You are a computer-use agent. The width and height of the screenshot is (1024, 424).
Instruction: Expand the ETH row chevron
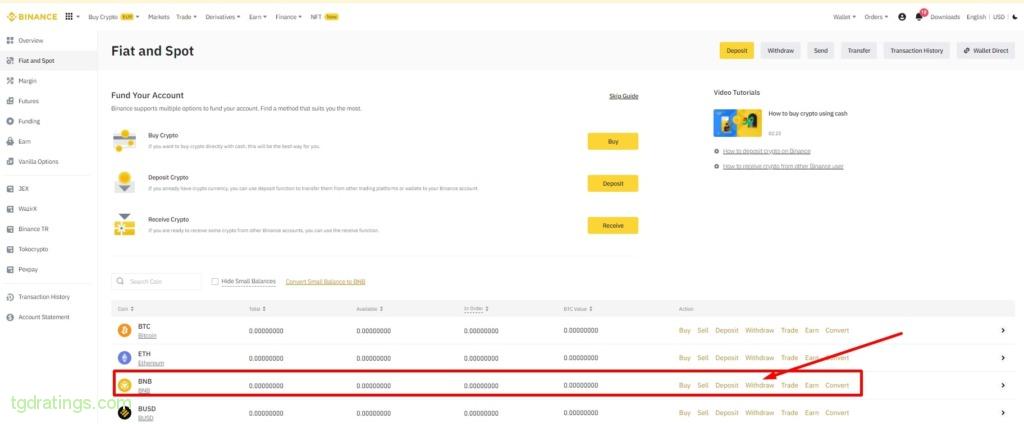pyautogui.click(x=1003, y=358)
